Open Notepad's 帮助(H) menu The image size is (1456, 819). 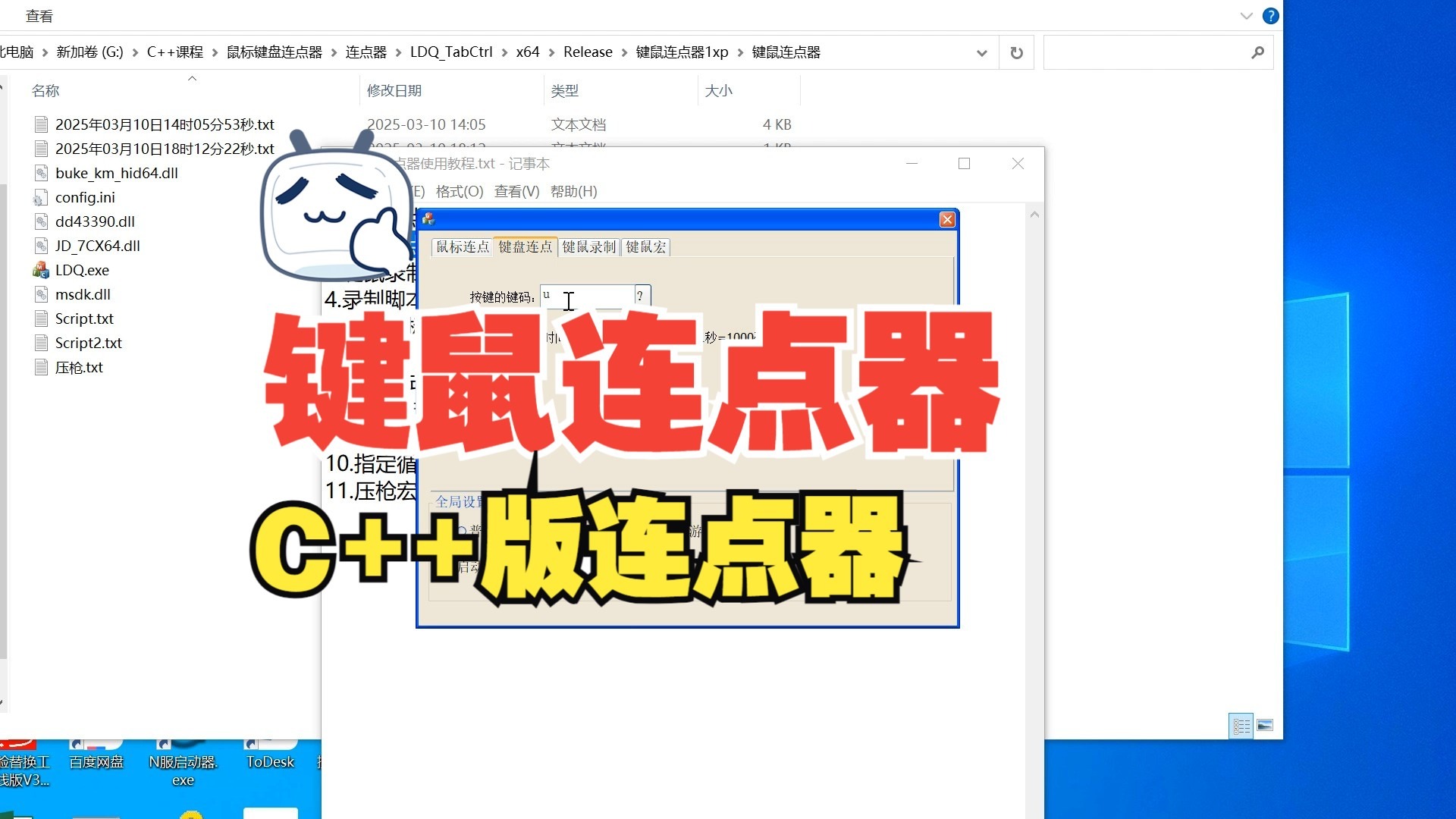click(574, 192)
